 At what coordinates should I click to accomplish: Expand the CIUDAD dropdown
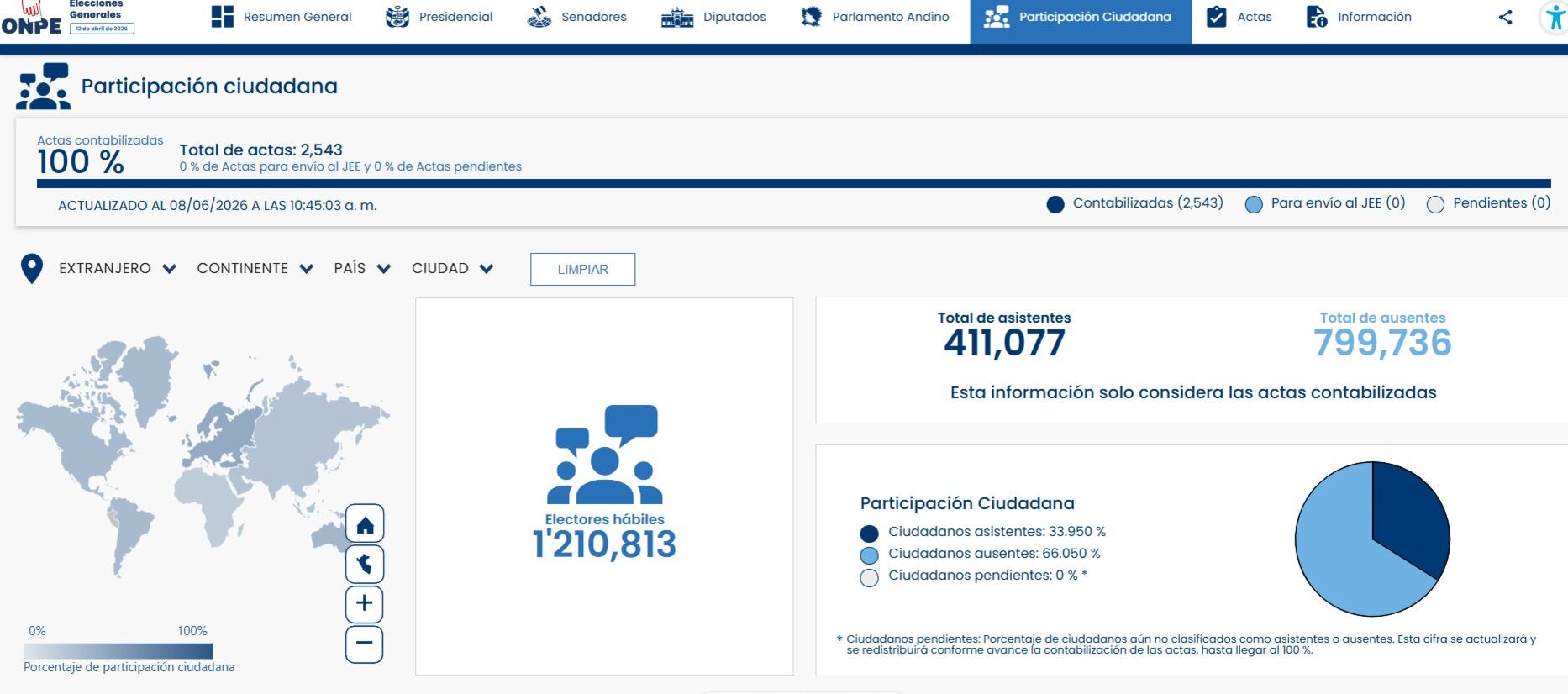[452, 269]
